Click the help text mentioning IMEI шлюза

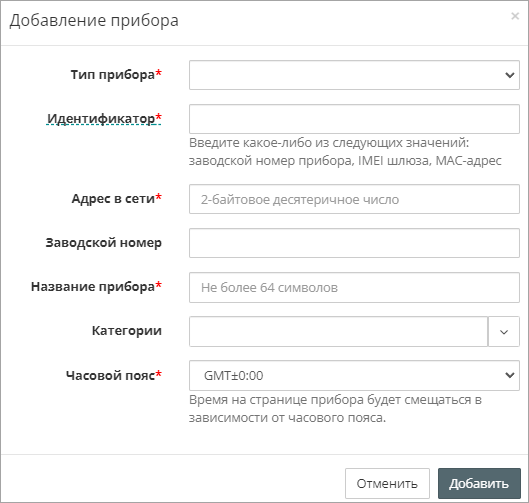point(345,151)
